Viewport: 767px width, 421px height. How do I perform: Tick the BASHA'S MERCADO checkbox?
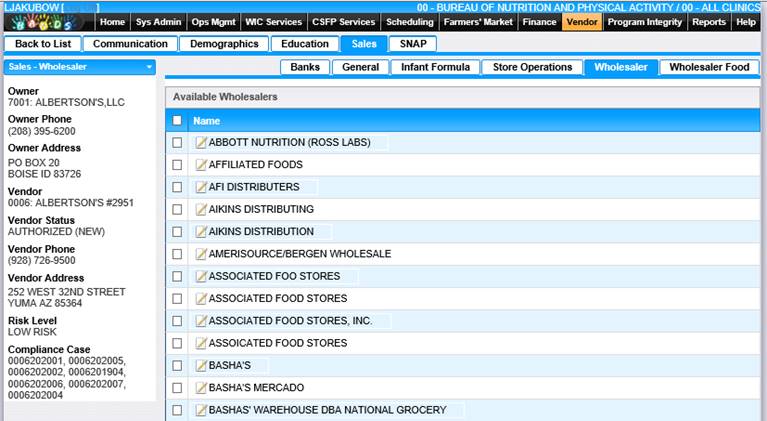click(177, 388)
